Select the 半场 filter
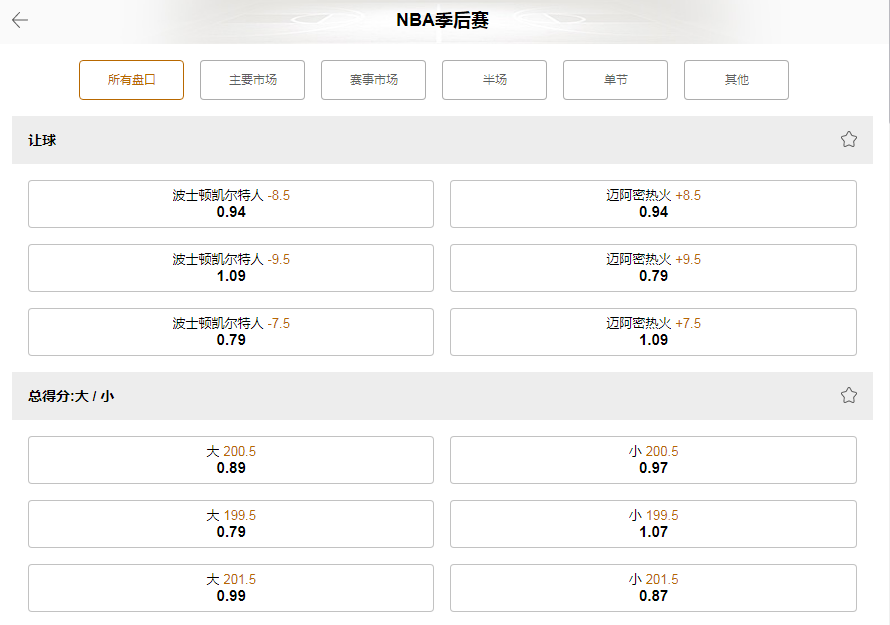The image size is (890, 625). click(494, 80)
